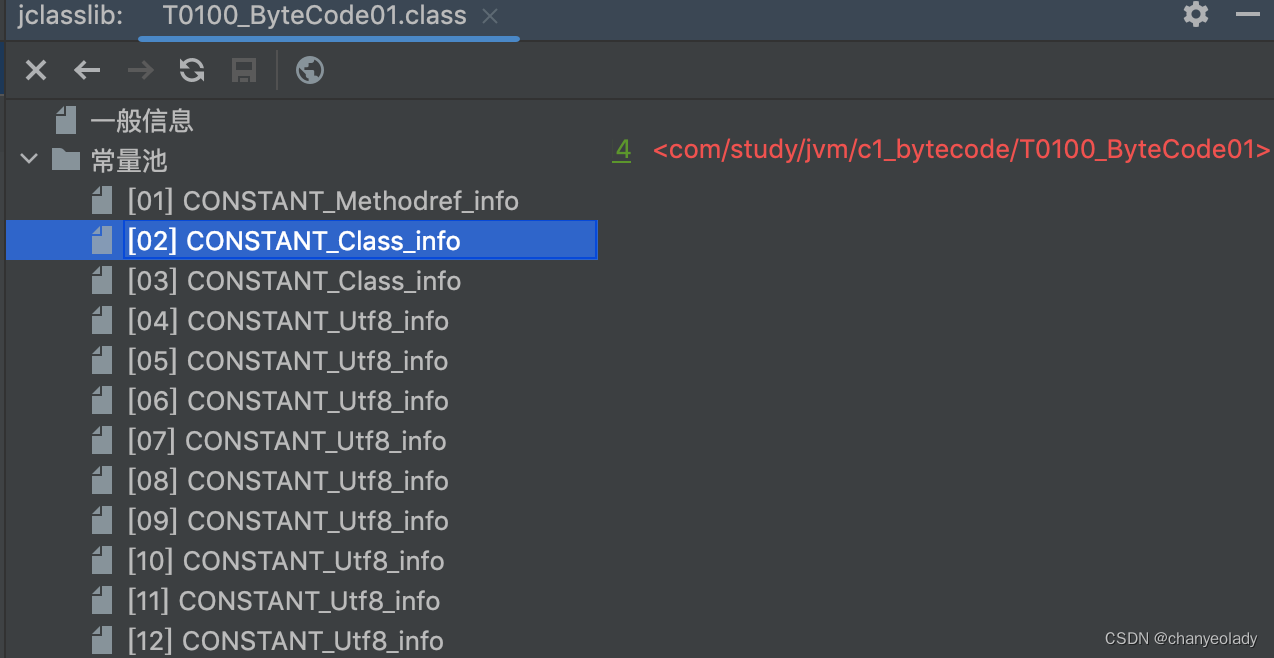Select the [10] CONSTANT_Utf8_info entry

coord(285,560)
